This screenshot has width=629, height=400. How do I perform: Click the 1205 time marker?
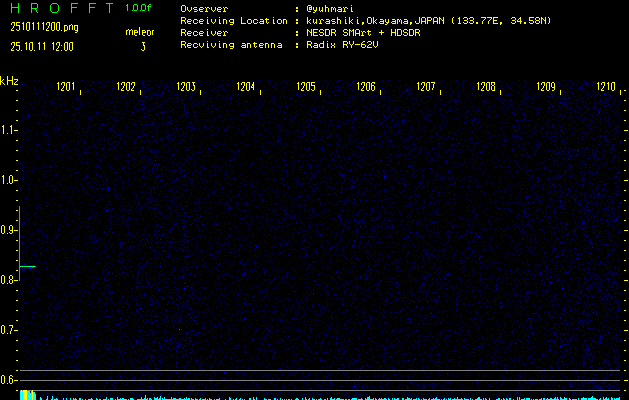point(306,87)
